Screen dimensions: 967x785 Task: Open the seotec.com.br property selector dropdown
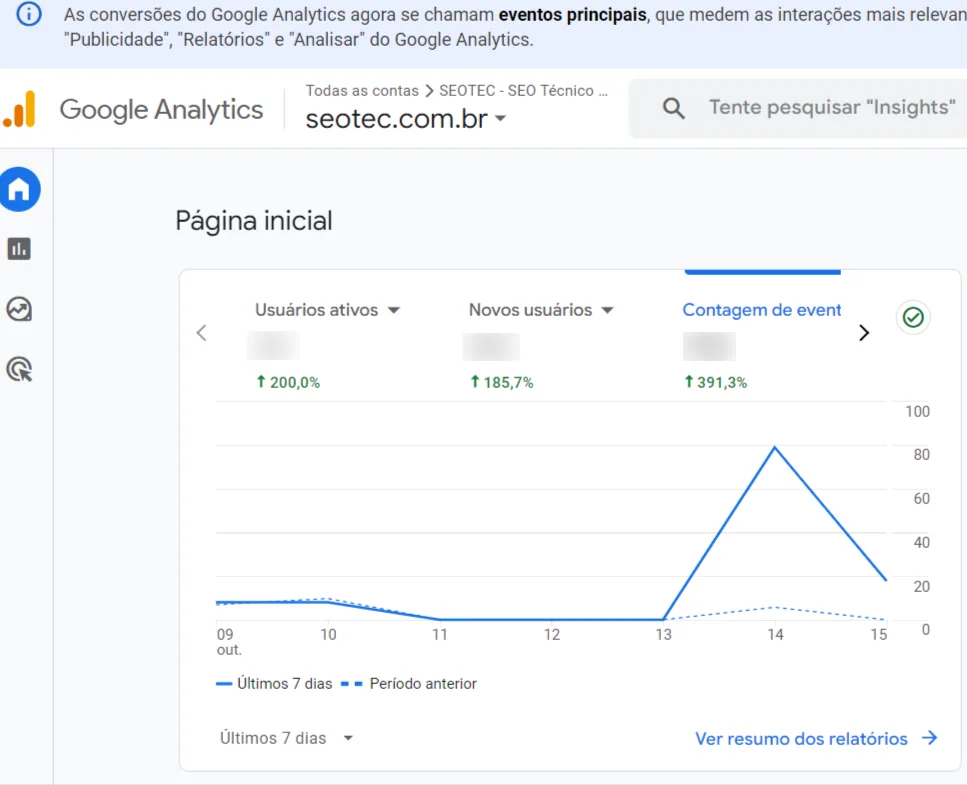click(x=406, y=118)
